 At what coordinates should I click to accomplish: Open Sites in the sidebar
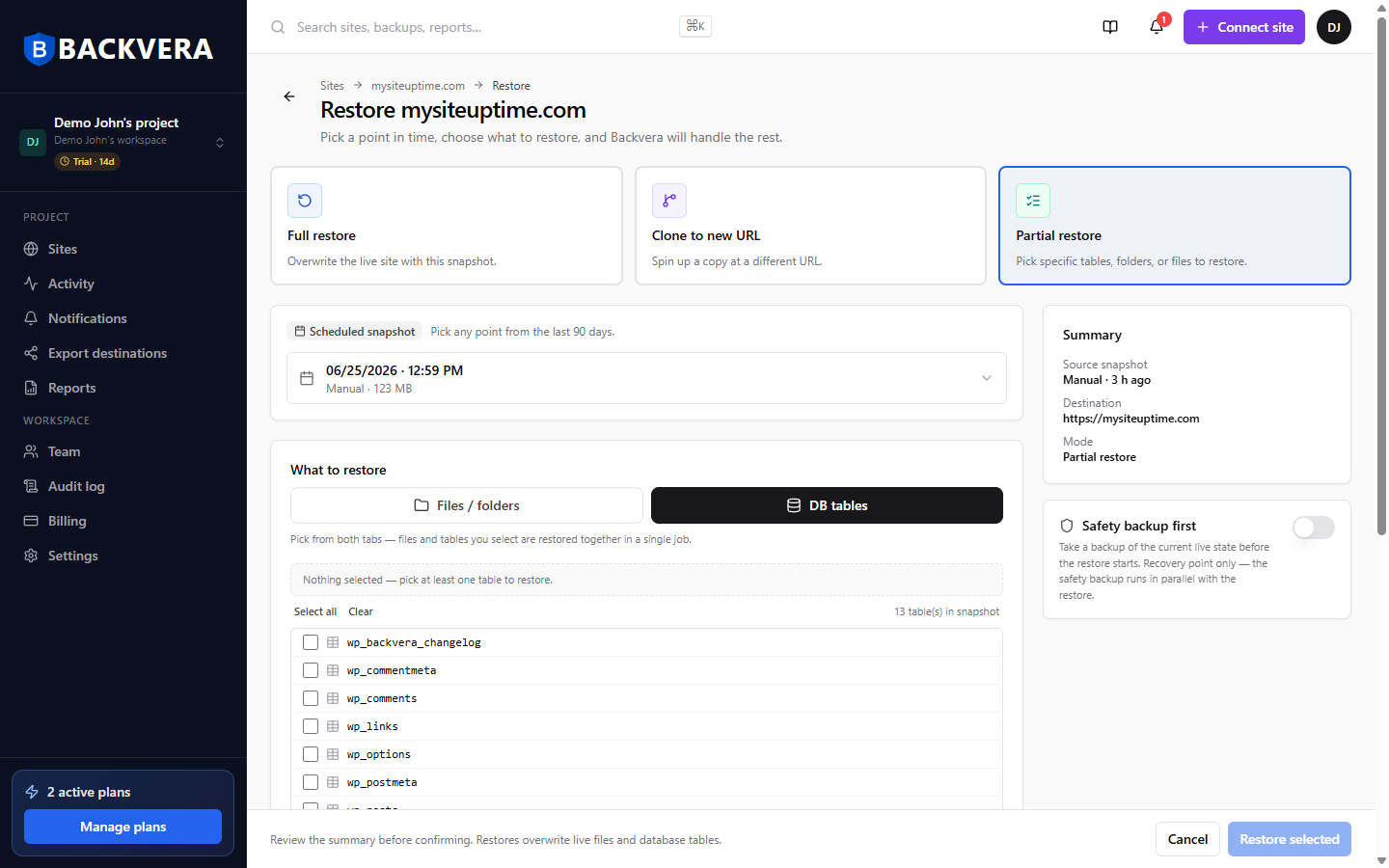coord(123,249)
